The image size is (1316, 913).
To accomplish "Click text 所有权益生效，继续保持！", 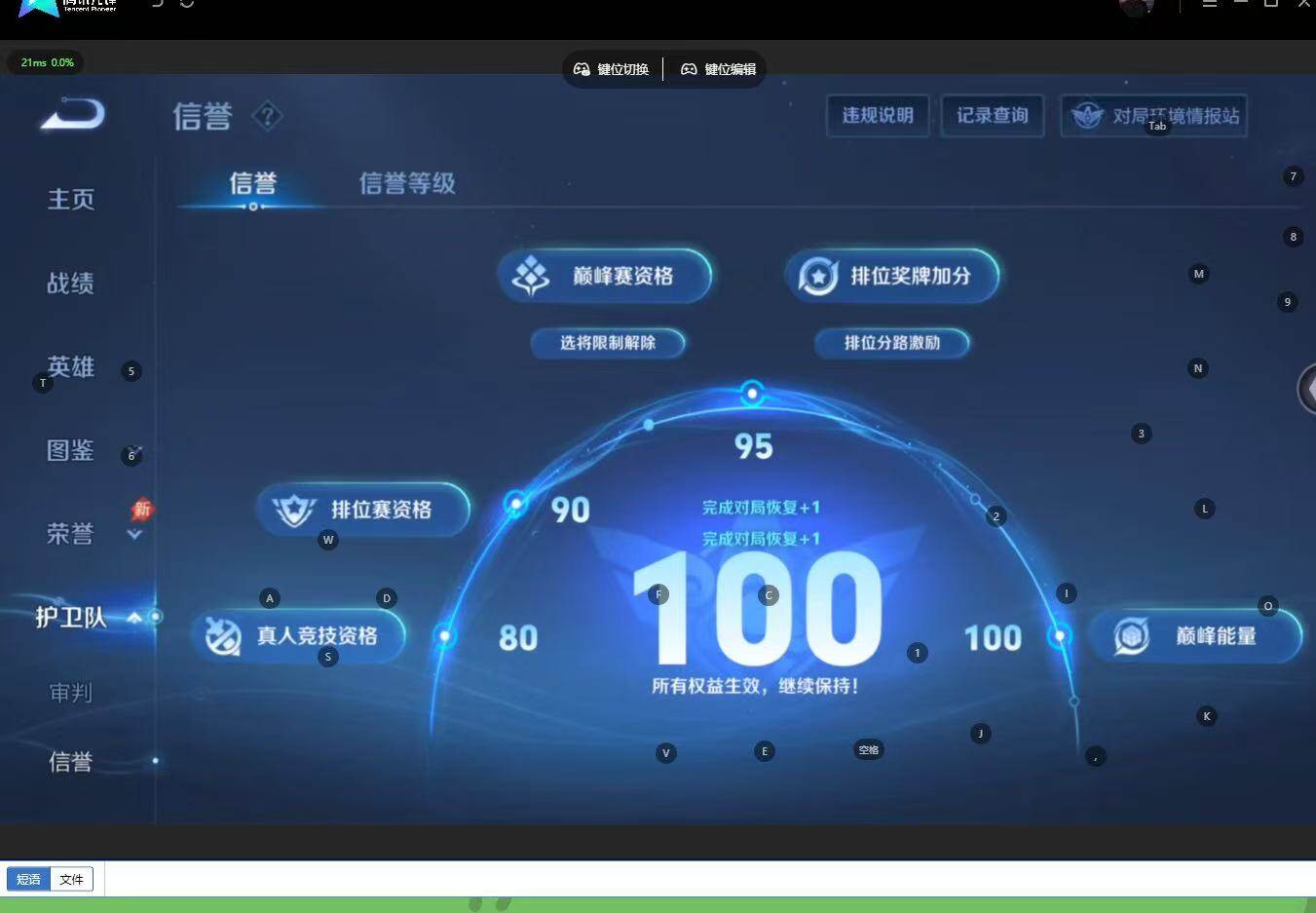I will click(755, 686).
